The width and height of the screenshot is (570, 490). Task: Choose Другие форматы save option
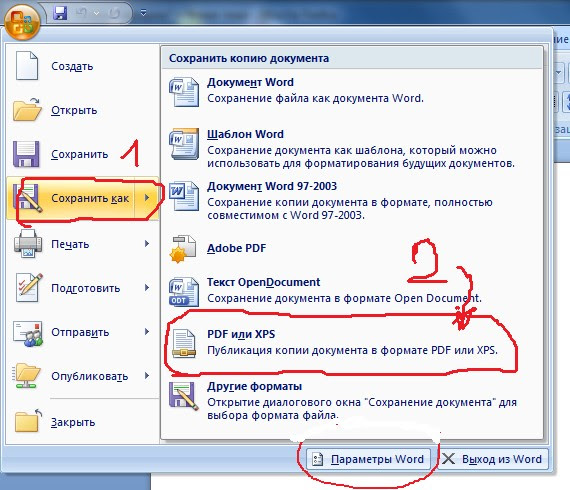[x=352, y=400]
